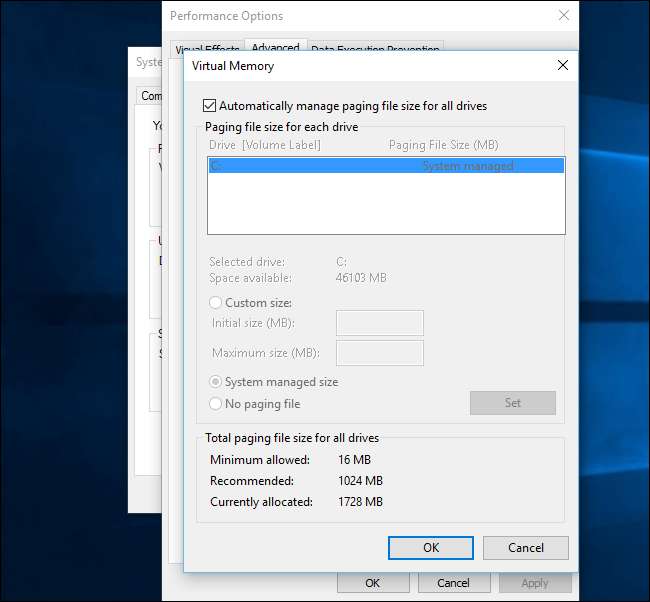This screenshot has height=602, width=650.
Task: Click Apply in Performance Options window
Action: click(534, 583)
